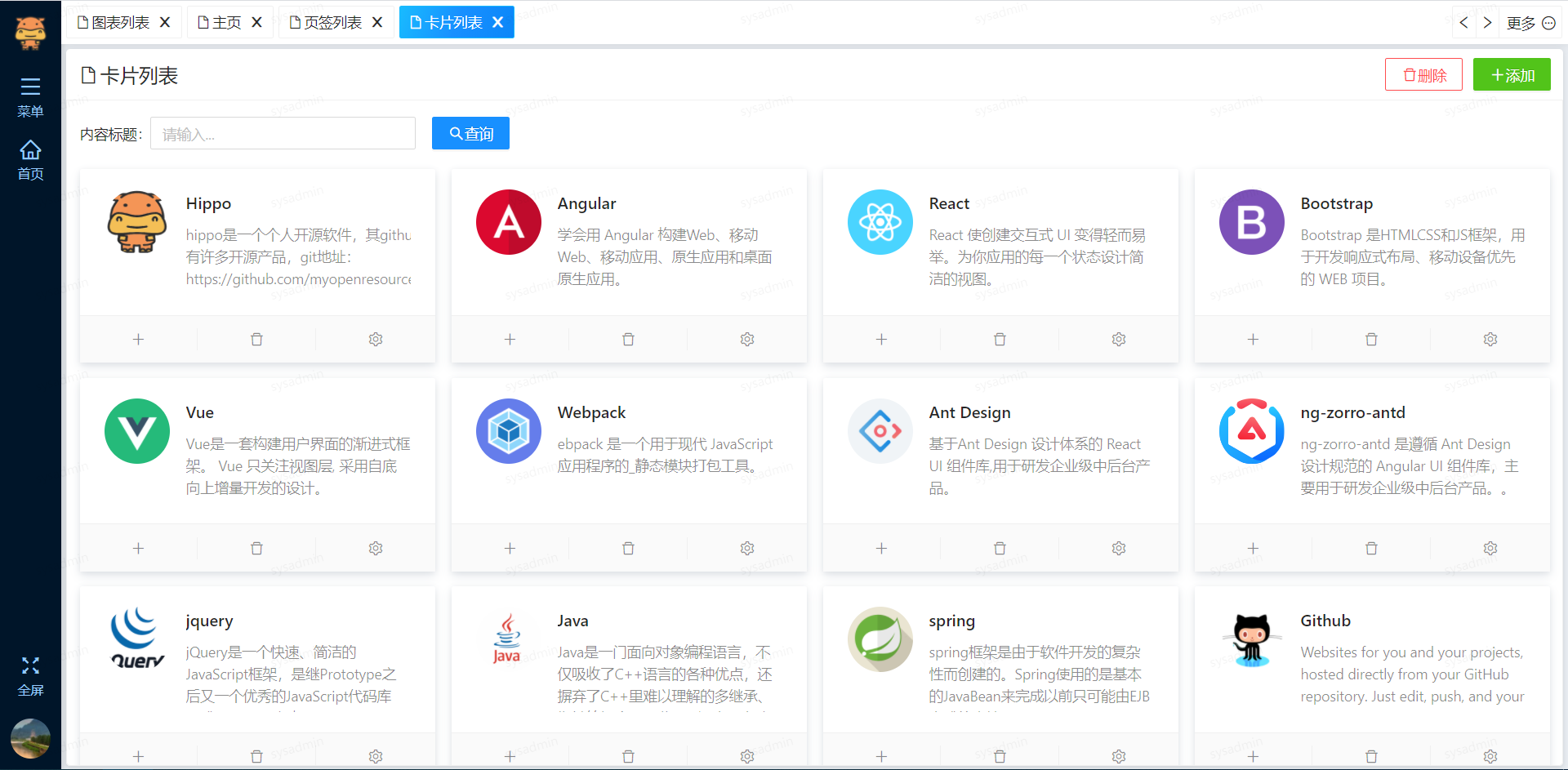This screenshot has width=1568, height=770.
Task: Click the Angular logo avatar
Action: tap(509, 222)
